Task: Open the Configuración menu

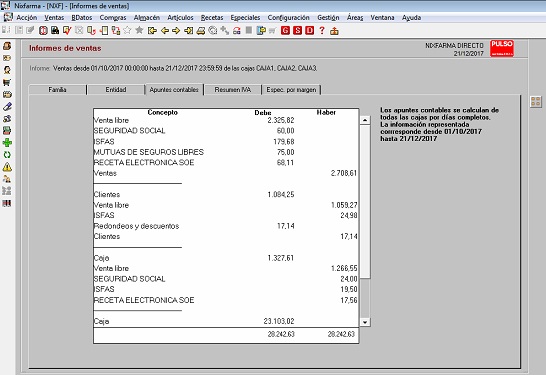Action: (x=288, y=17)
